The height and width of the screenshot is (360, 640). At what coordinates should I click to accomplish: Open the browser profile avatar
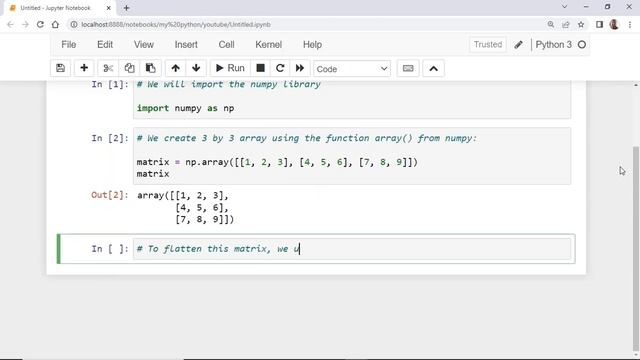[614, 24]
